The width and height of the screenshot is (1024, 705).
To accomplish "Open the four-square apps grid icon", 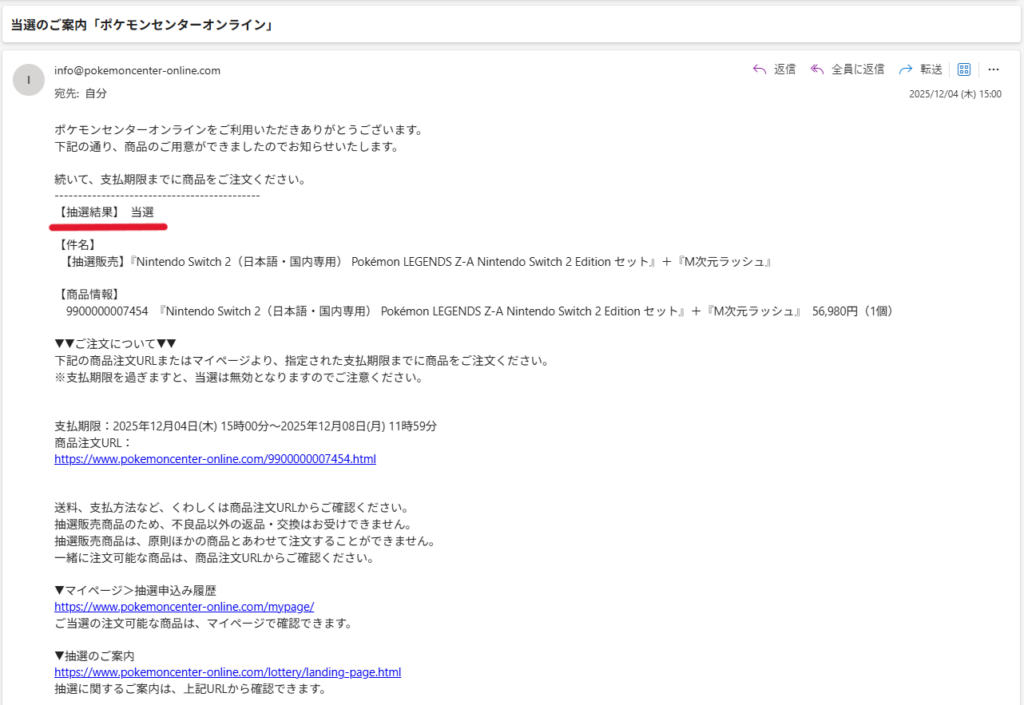I will coord(964,69).
